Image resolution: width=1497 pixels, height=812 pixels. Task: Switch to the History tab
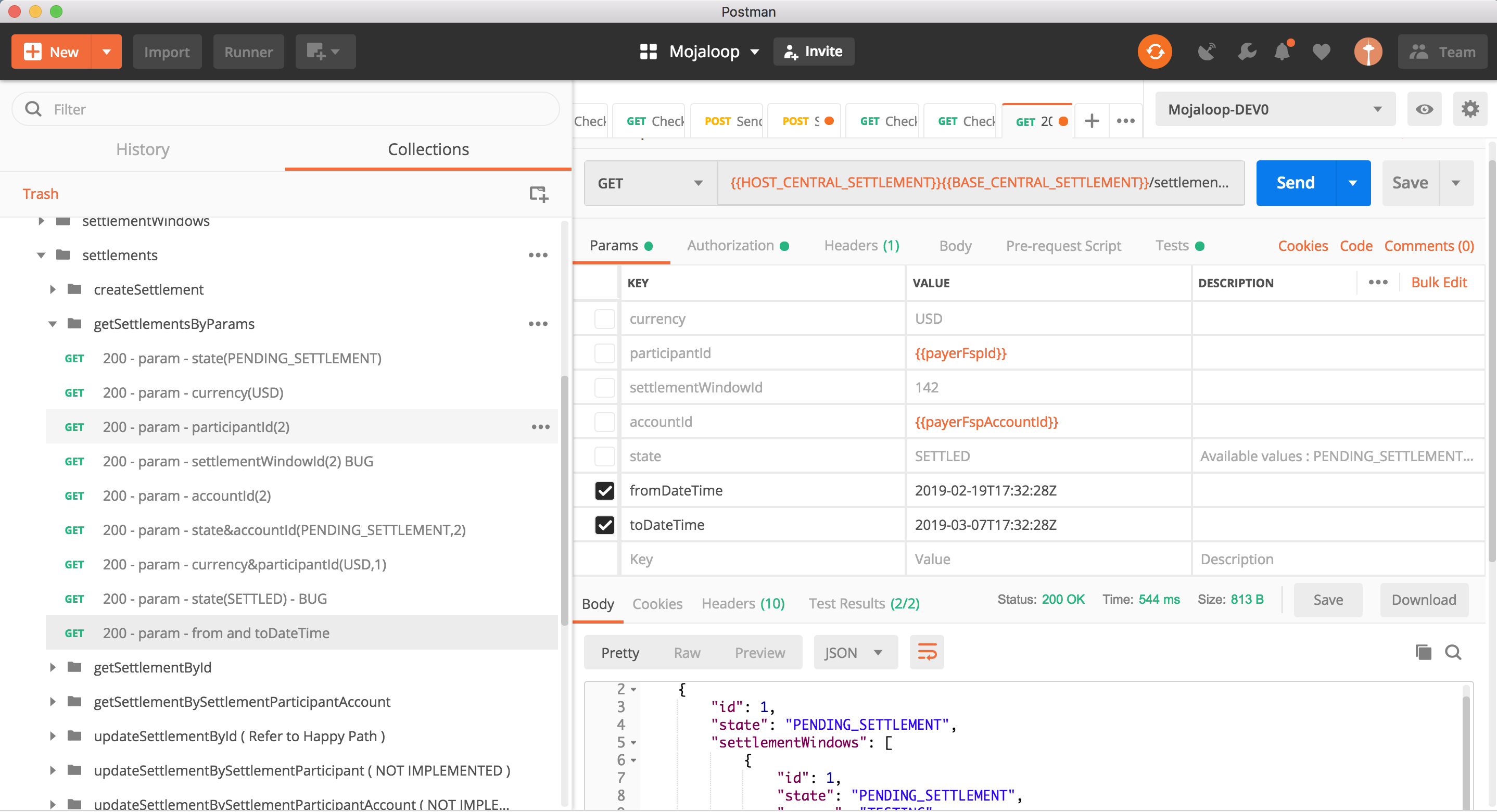tap(143, 149)
